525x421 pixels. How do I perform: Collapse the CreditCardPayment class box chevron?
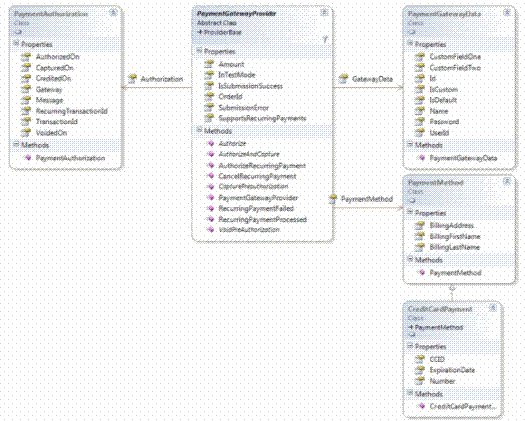493,308
